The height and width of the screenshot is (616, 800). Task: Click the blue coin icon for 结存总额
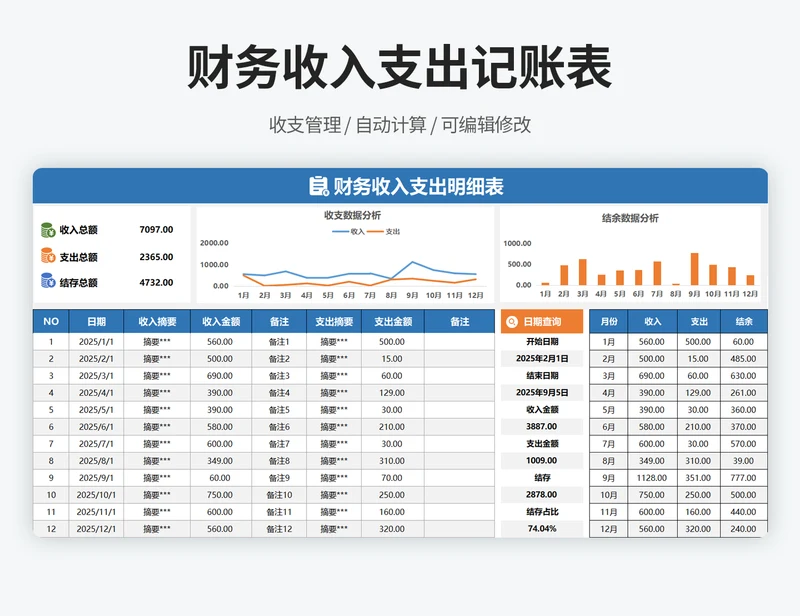click(x=48, y=280)
